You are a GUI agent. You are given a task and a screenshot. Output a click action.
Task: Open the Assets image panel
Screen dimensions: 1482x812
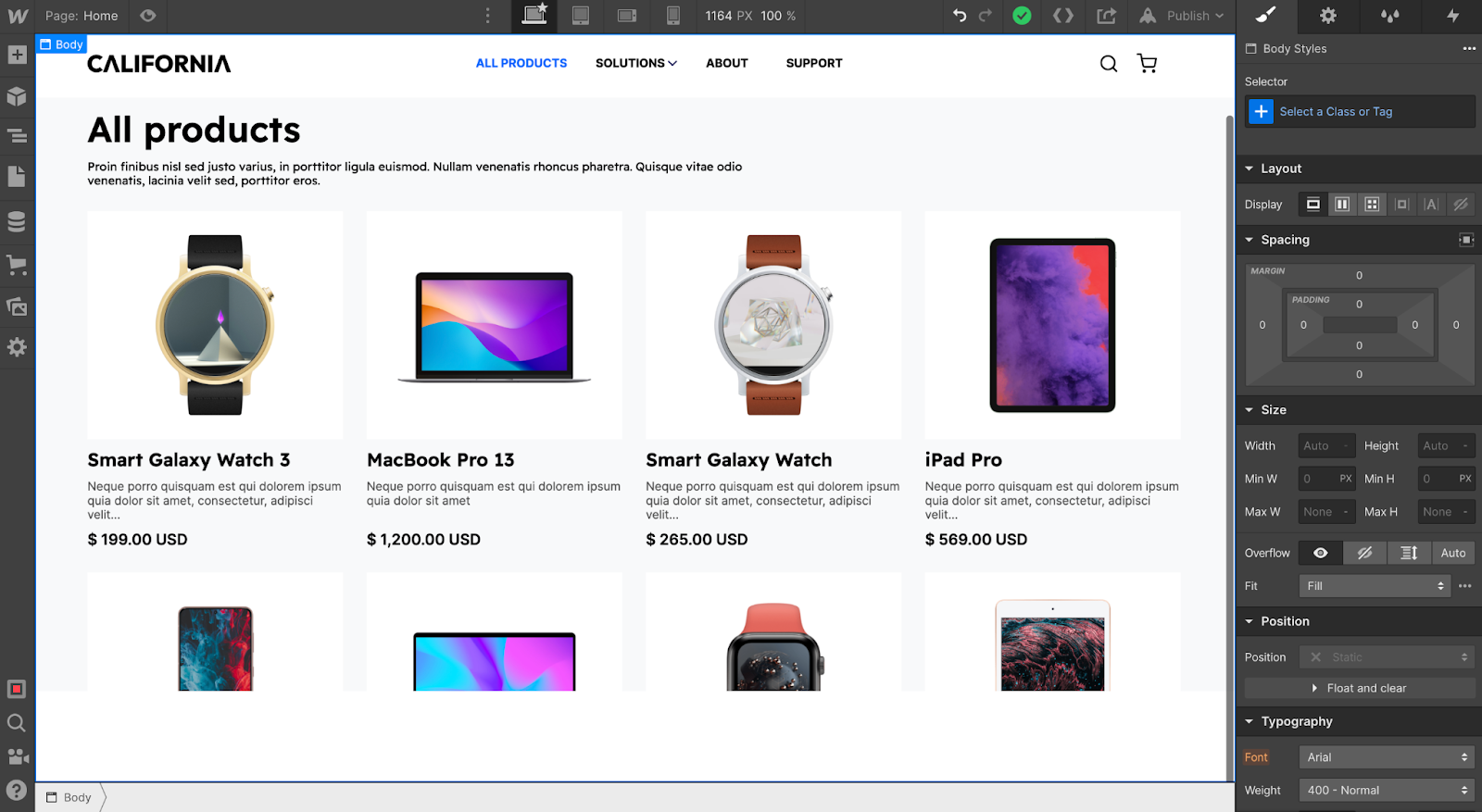coord(17,306)
